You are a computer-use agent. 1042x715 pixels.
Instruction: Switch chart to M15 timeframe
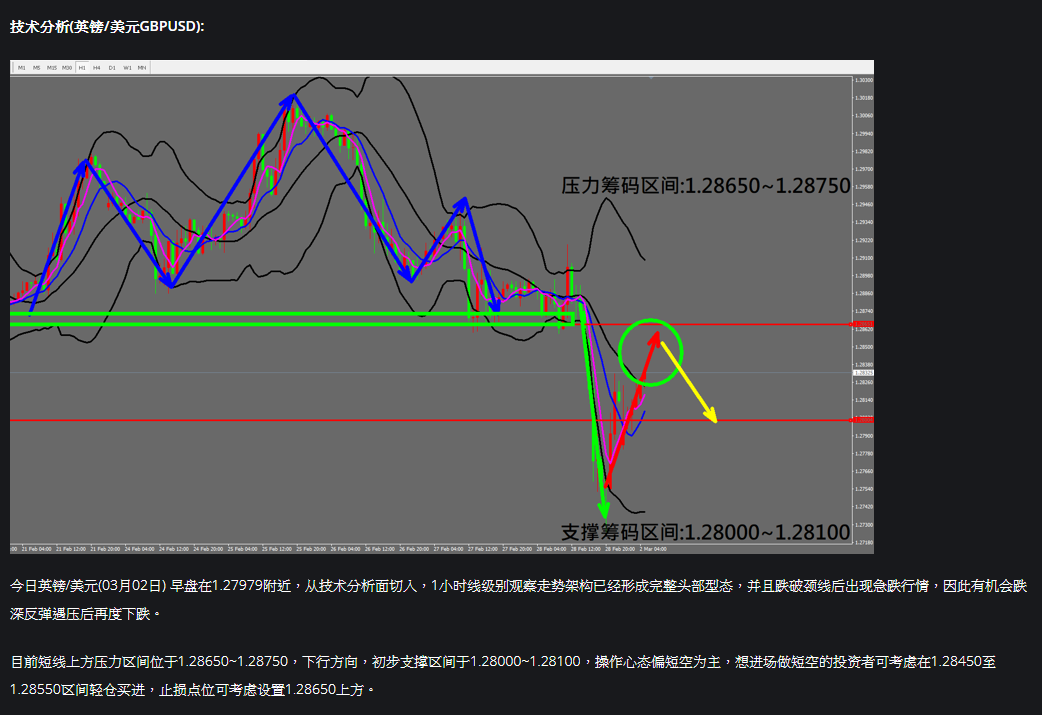52,68
